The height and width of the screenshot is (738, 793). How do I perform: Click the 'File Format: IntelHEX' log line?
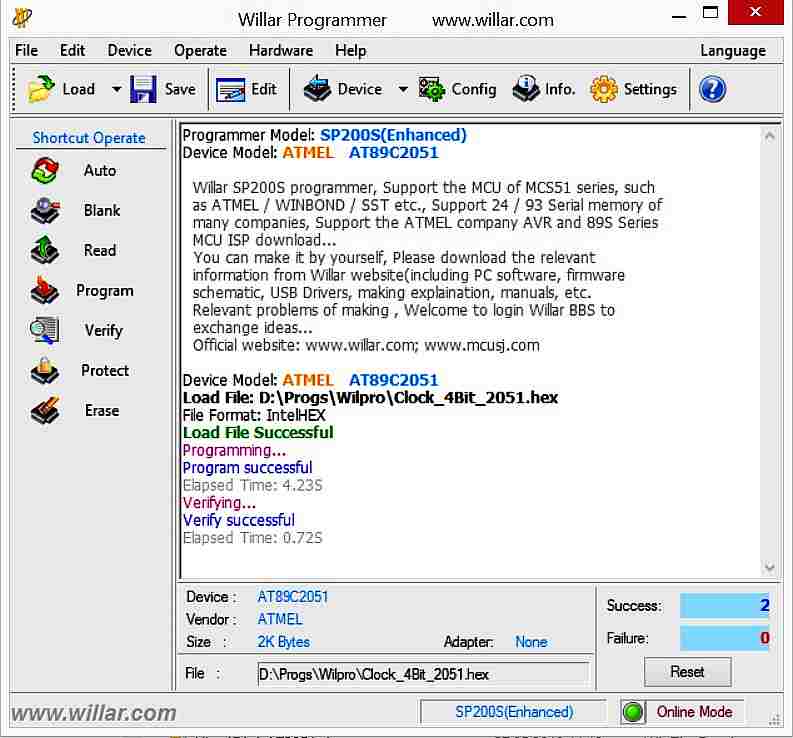254,415
